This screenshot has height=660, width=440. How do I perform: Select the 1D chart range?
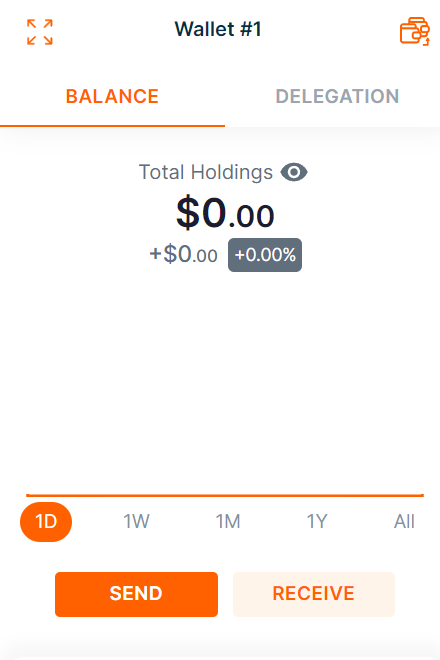pyautogui.click(x=46, y=522)
